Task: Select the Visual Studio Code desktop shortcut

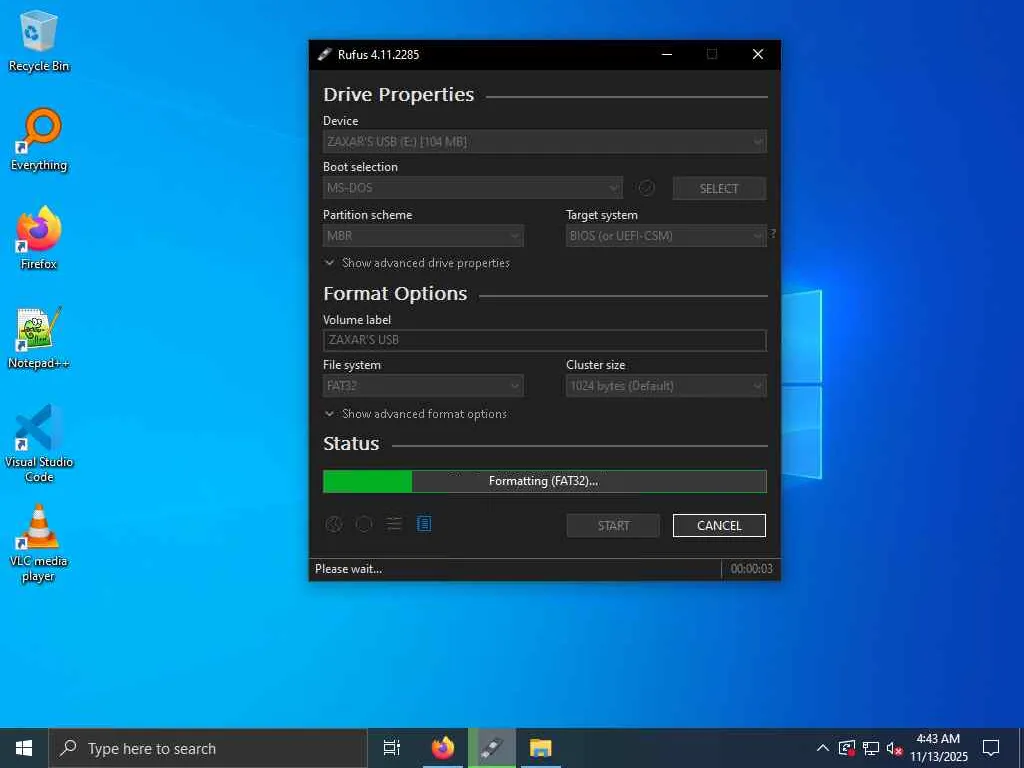Action: pyautogui.click(x=39, y=444)
